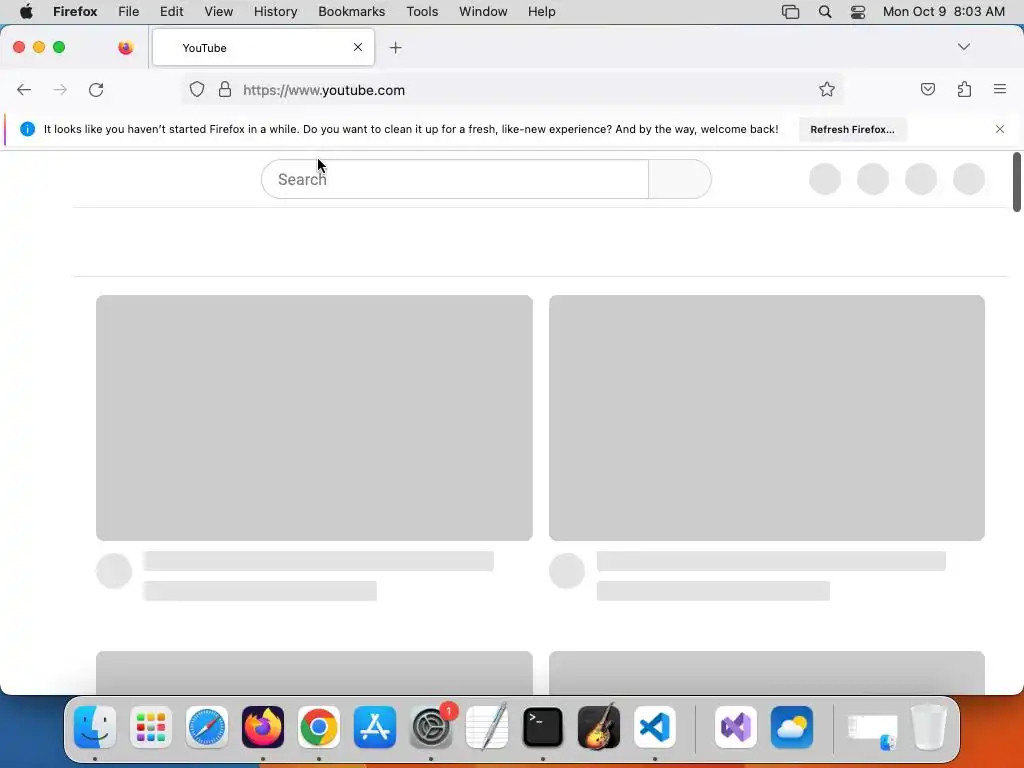1024x768 pixels.
Task: Open Finder from the Dock
Action: pos(95,727)
